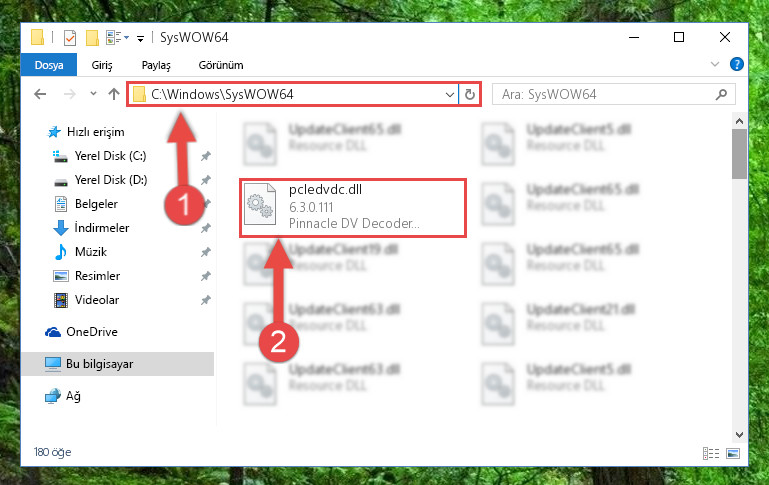Click the vertical scrollbar thumb
The height and width of the screenshot is (485, 769).
(x=739, y=153)
